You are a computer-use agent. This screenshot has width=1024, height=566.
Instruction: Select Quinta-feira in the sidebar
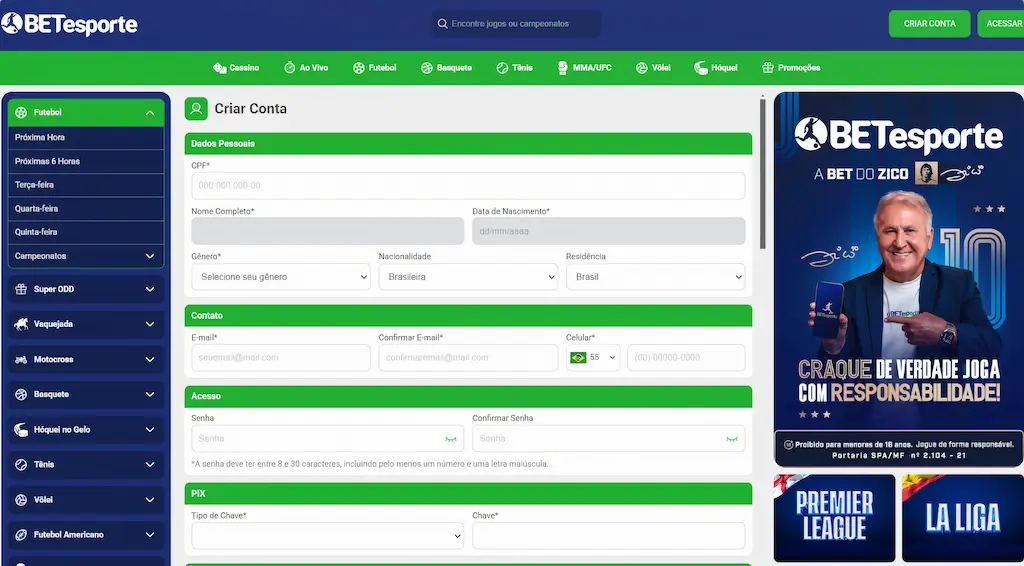pos(86,232)
